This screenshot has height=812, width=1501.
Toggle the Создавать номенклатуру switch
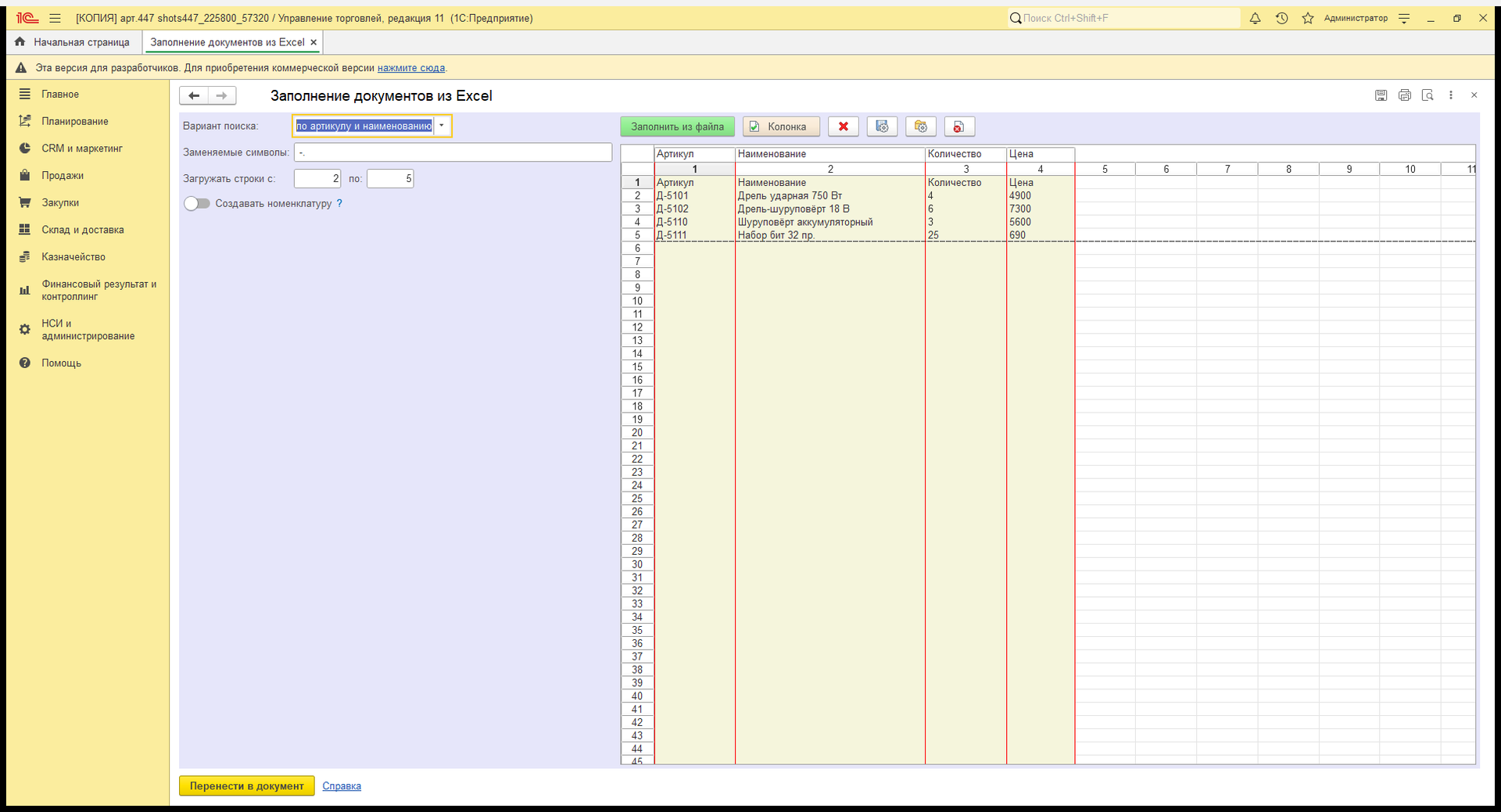click(197, 203)
